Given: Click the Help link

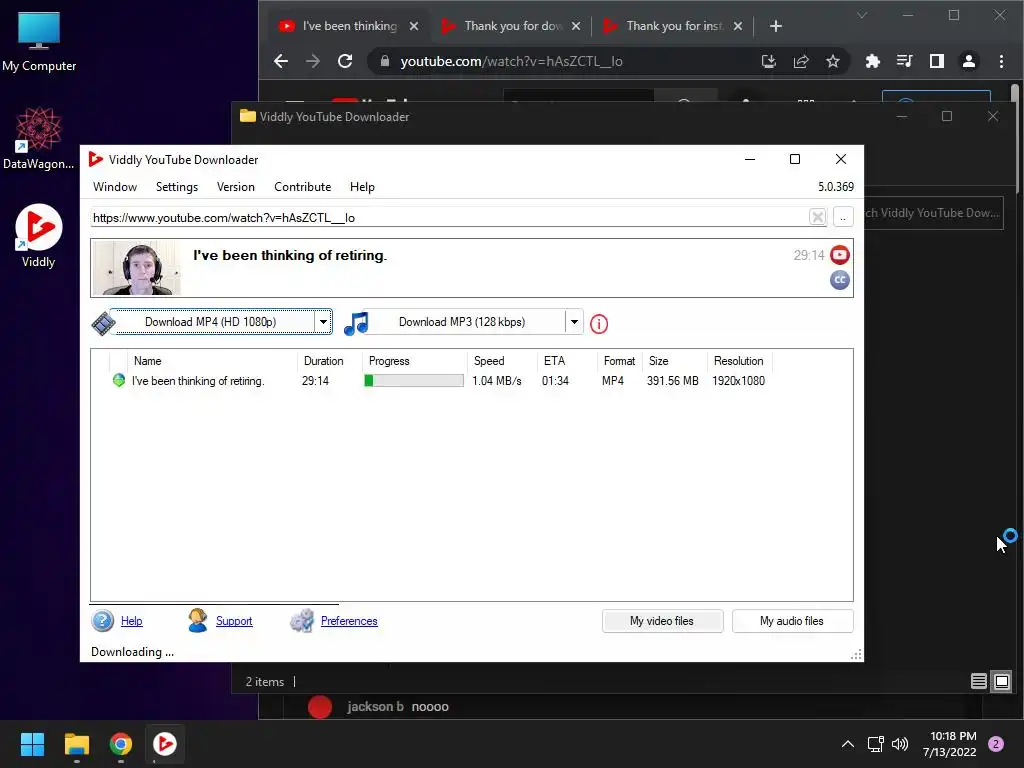Looking at the screenshot, I should 131,621.
